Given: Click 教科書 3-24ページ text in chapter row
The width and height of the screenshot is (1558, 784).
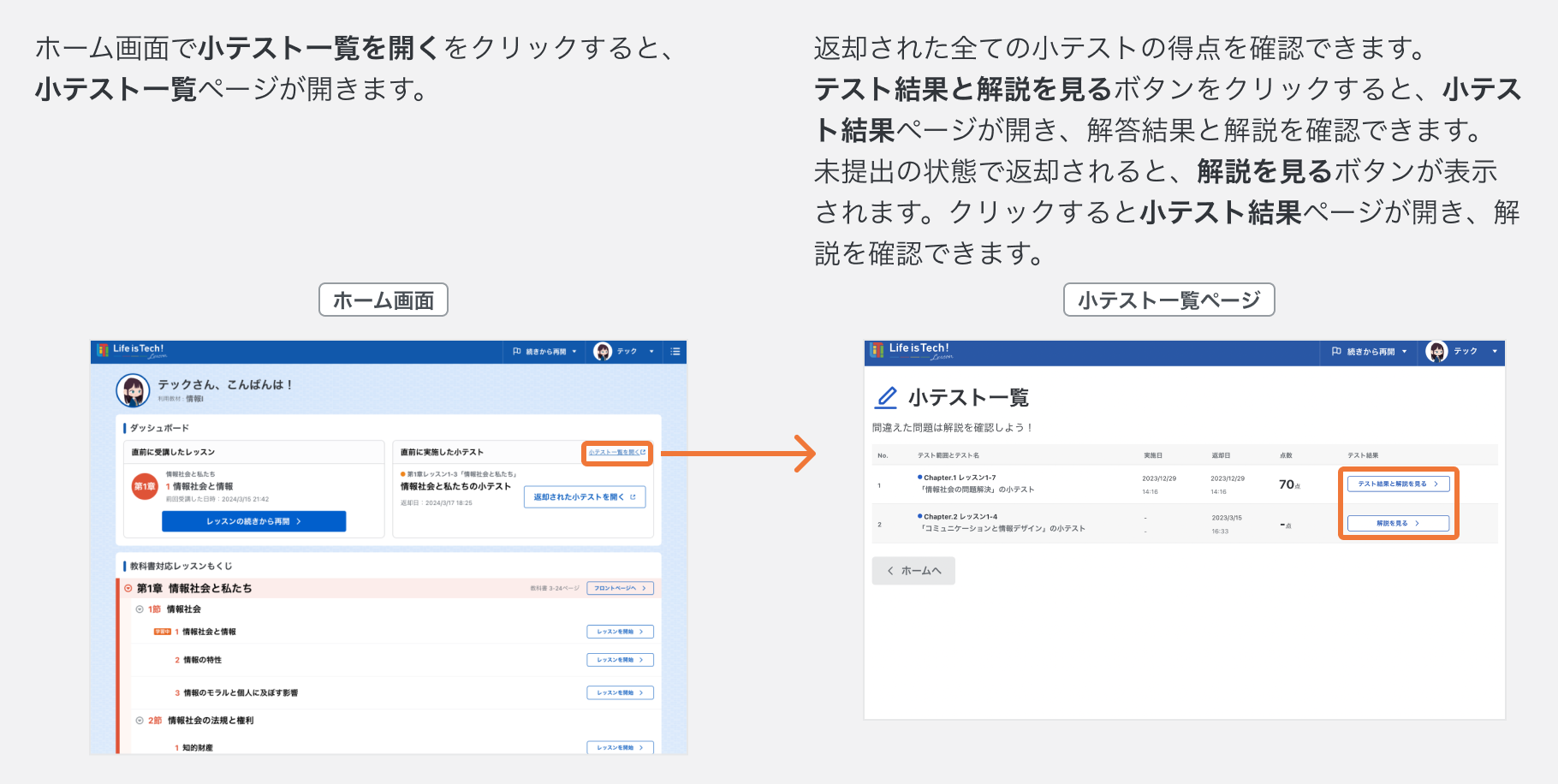Looking at the screenshot, I should [x=555, y=588].
